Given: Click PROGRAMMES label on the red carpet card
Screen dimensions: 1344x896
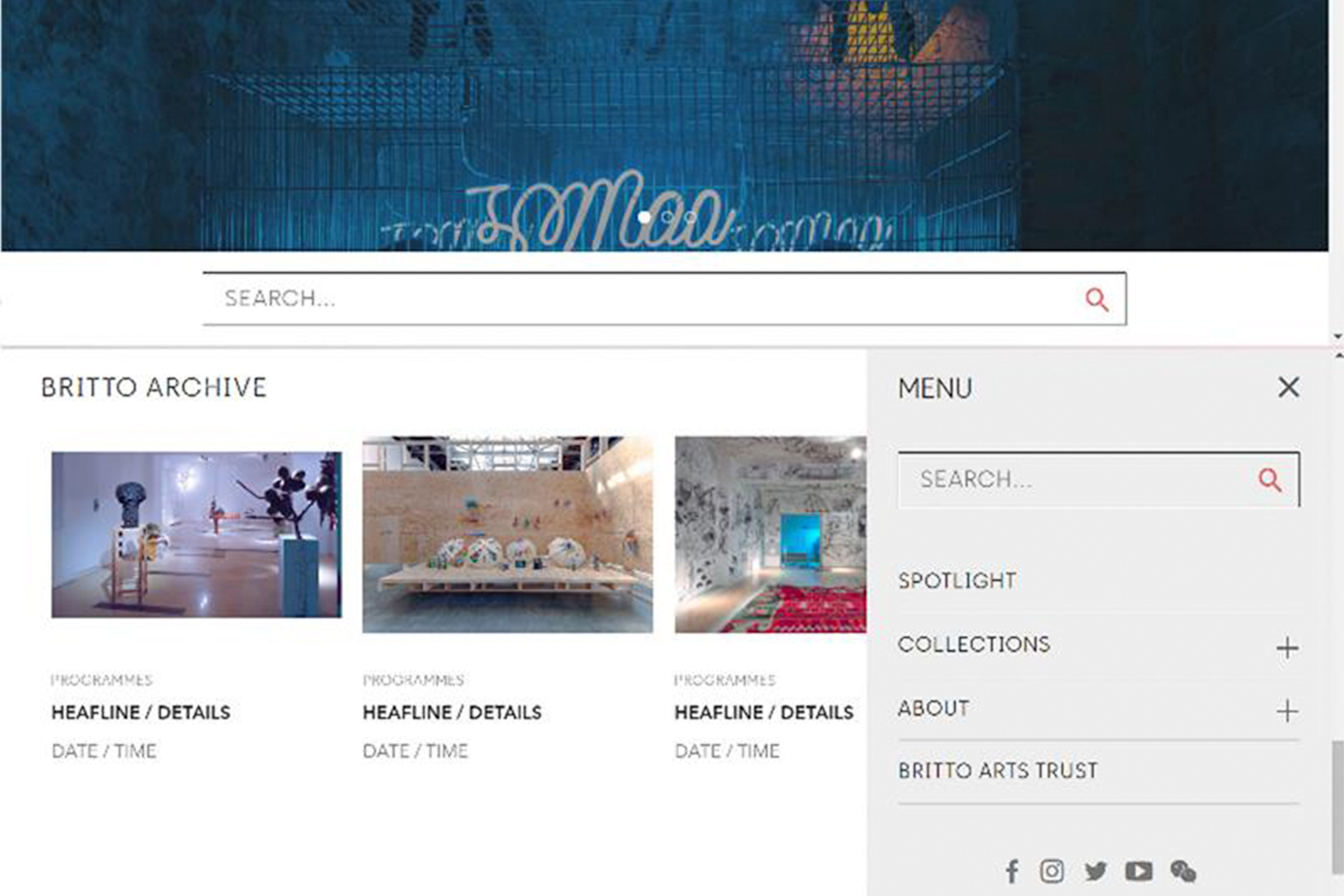Looking at the screenshot, I should click(725, 680).
